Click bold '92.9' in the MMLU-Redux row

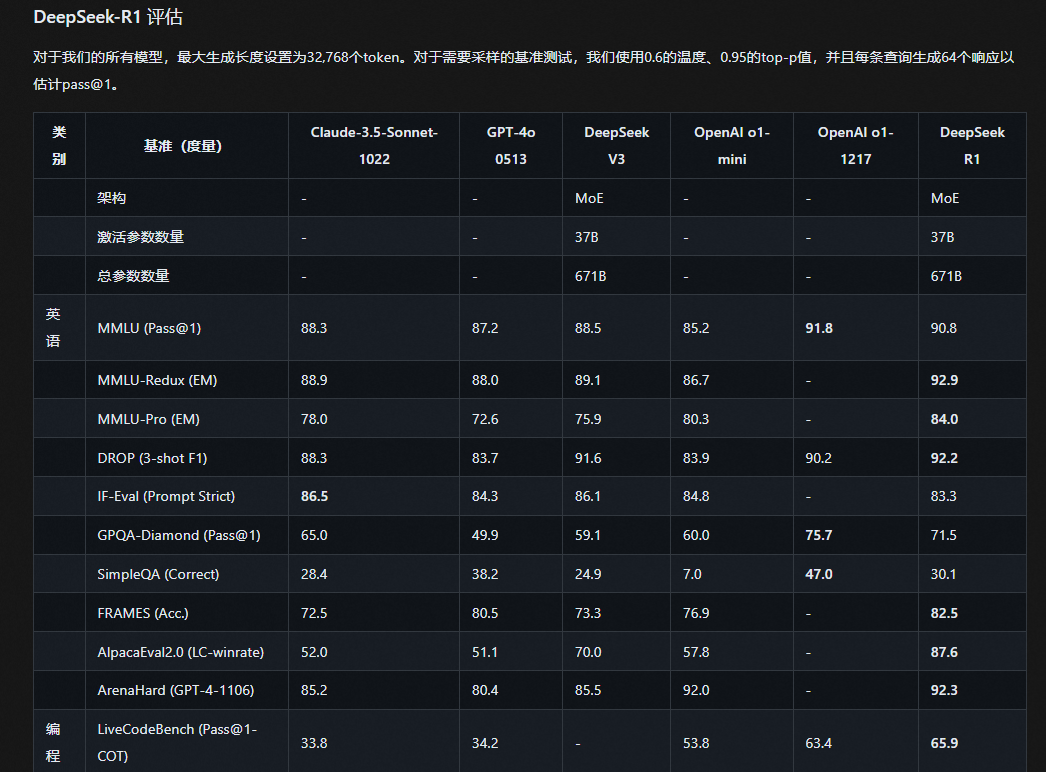tap(944, 380)
